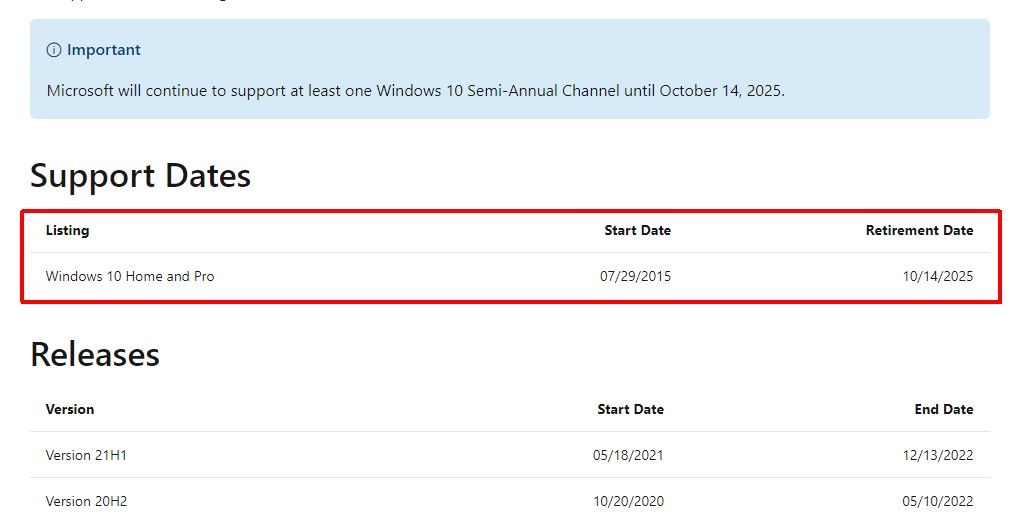The image size is (1019, 516).
Task: Click the Support Dates heading
Action: (x=140, y=177)
